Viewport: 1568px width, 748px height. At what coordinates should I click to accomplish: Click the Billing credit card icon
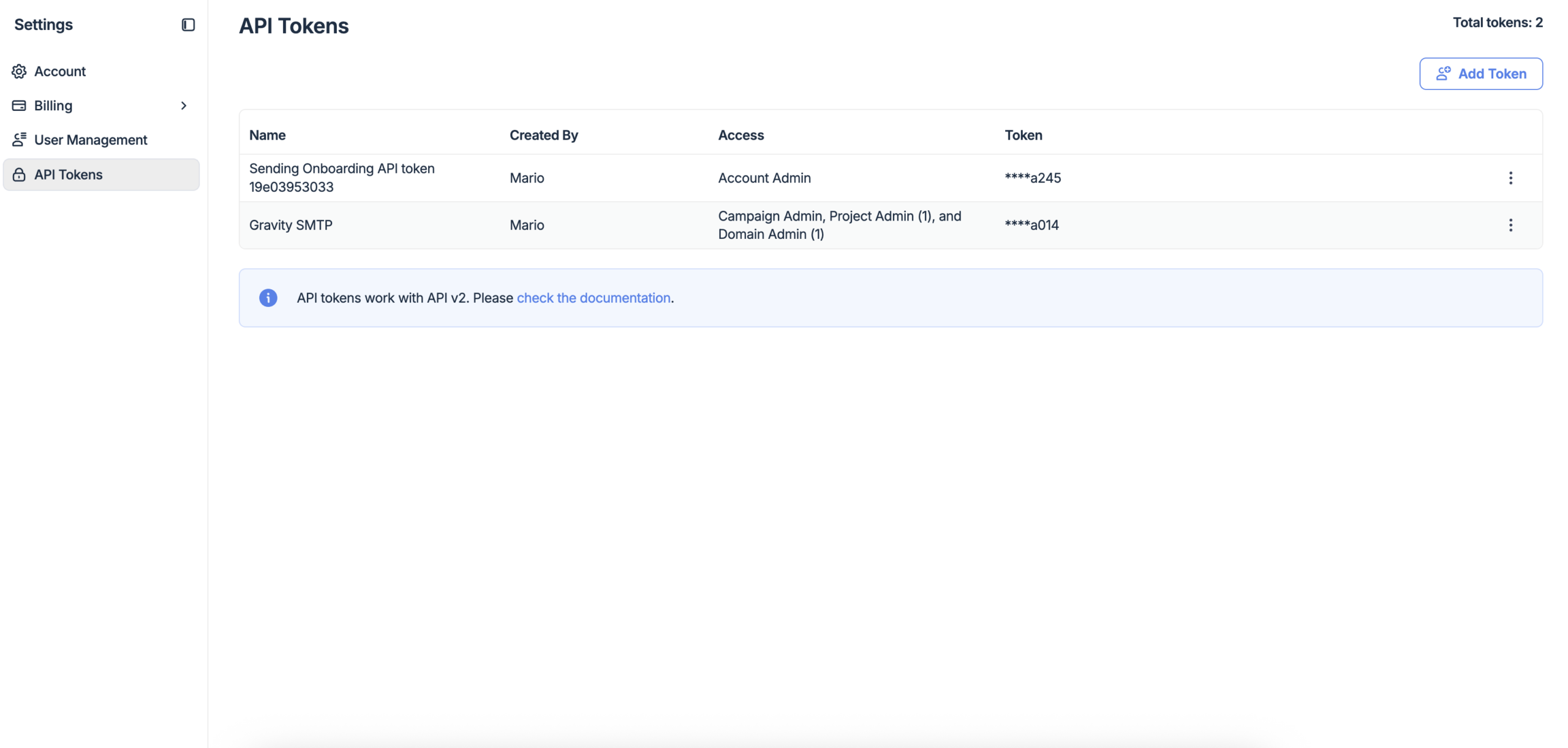(19, 105)
